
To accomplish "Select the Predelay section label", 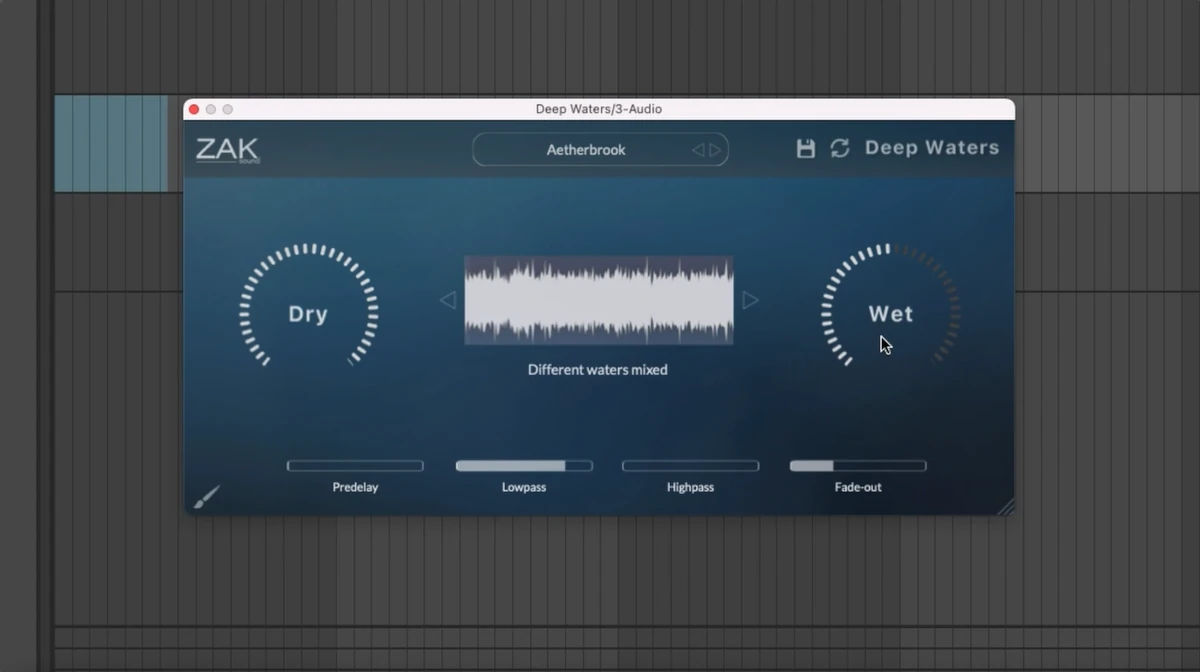I will [x=355, y=487].
